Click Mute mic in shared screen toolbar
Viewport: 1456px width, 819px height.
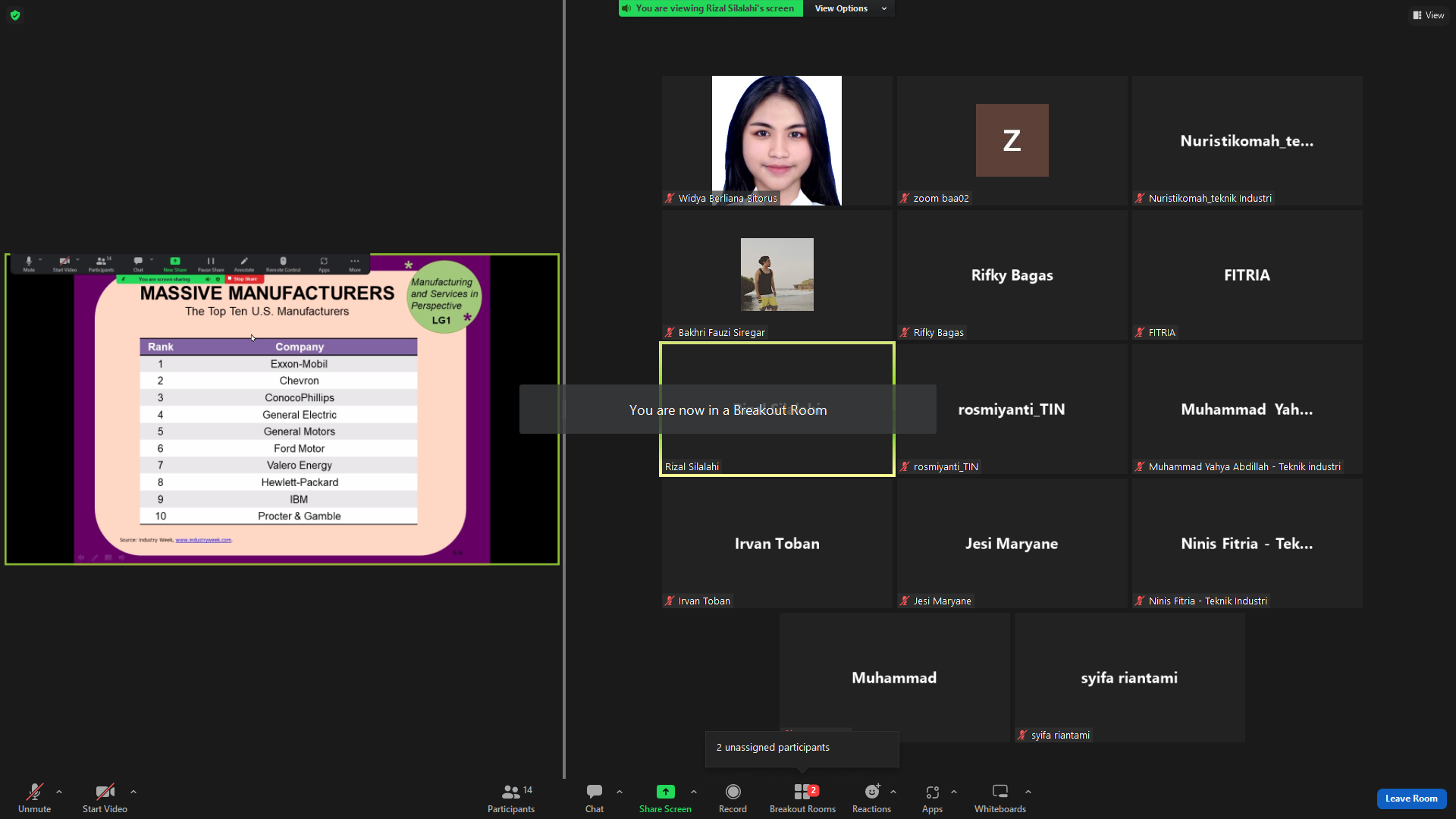pos(29,264)
